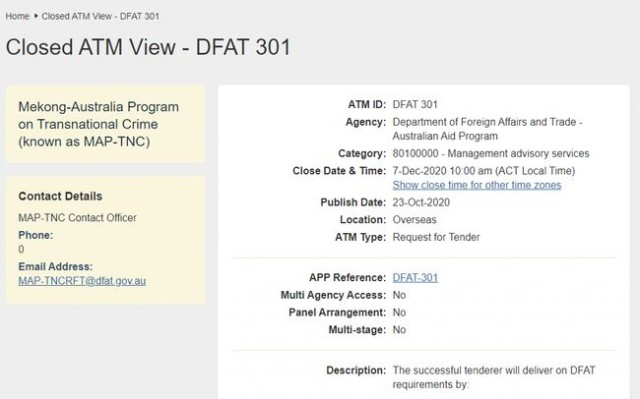Go to Home via breadcrumb link
This screenshot has width=640, height=399.
coord(17,16)
